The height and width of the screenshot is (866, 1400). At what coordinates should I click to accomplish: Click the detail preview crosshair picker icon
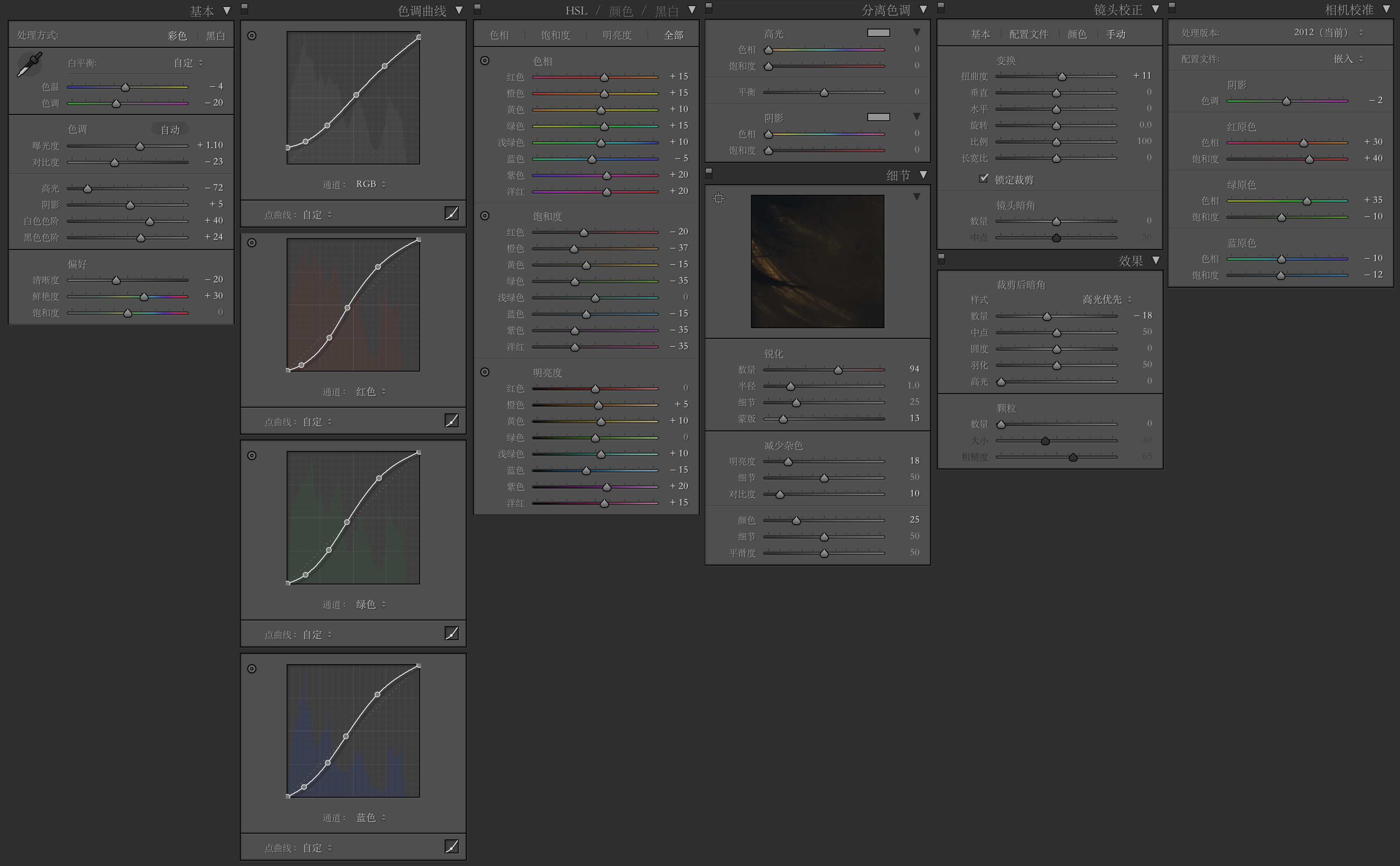718,198
